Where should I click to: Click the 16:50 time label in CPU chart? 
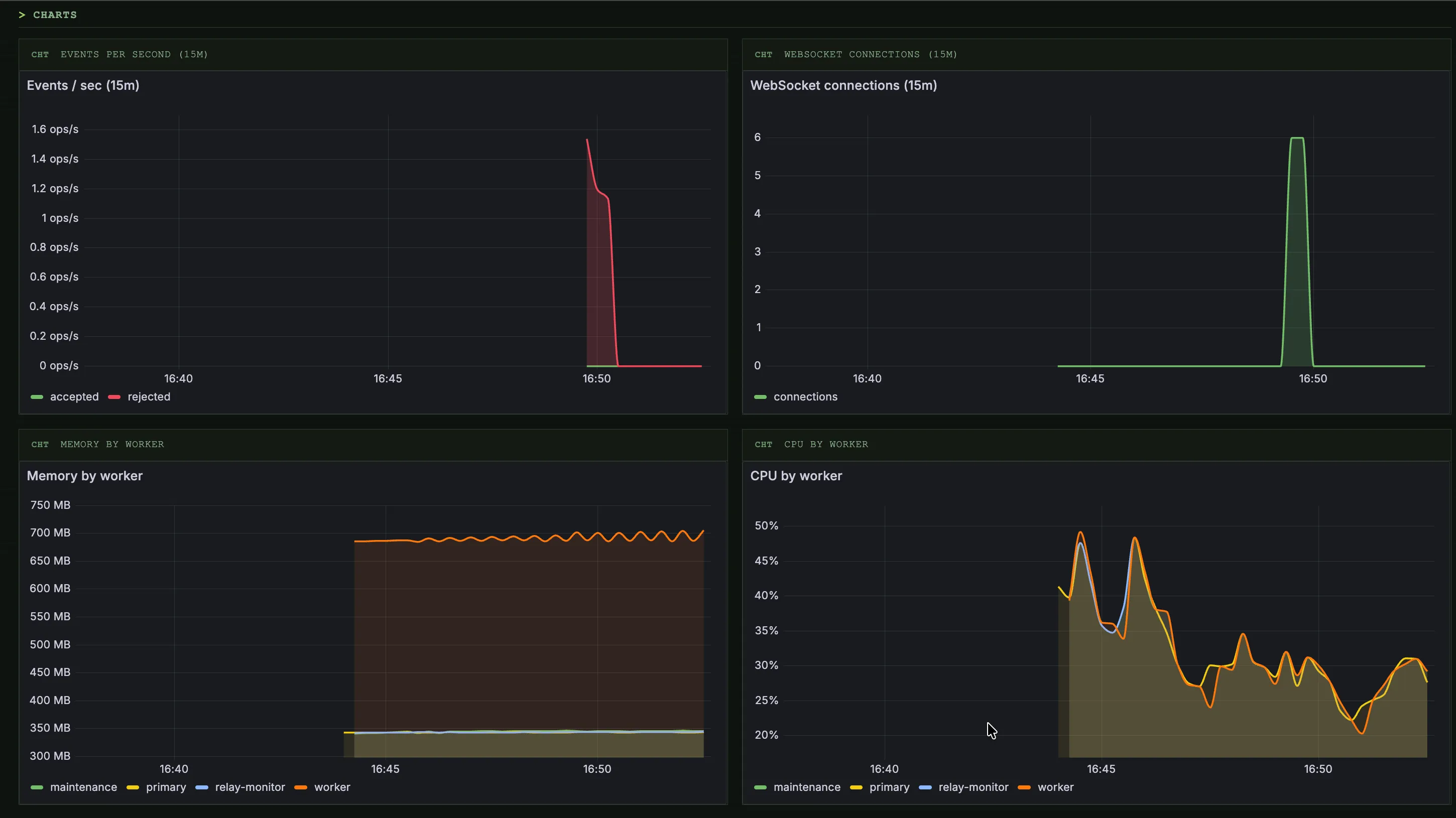click(1318, 769)
